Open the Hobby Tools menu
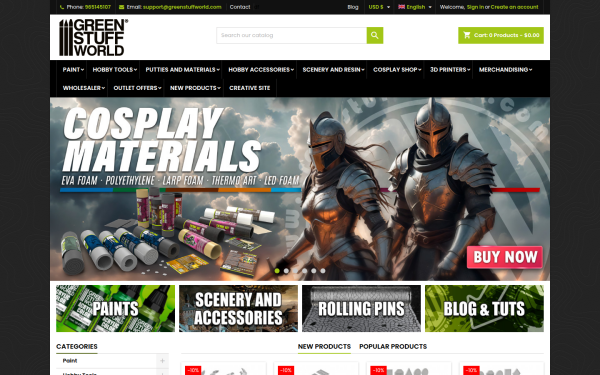This screenshot has height=375, width=600. 114,70
